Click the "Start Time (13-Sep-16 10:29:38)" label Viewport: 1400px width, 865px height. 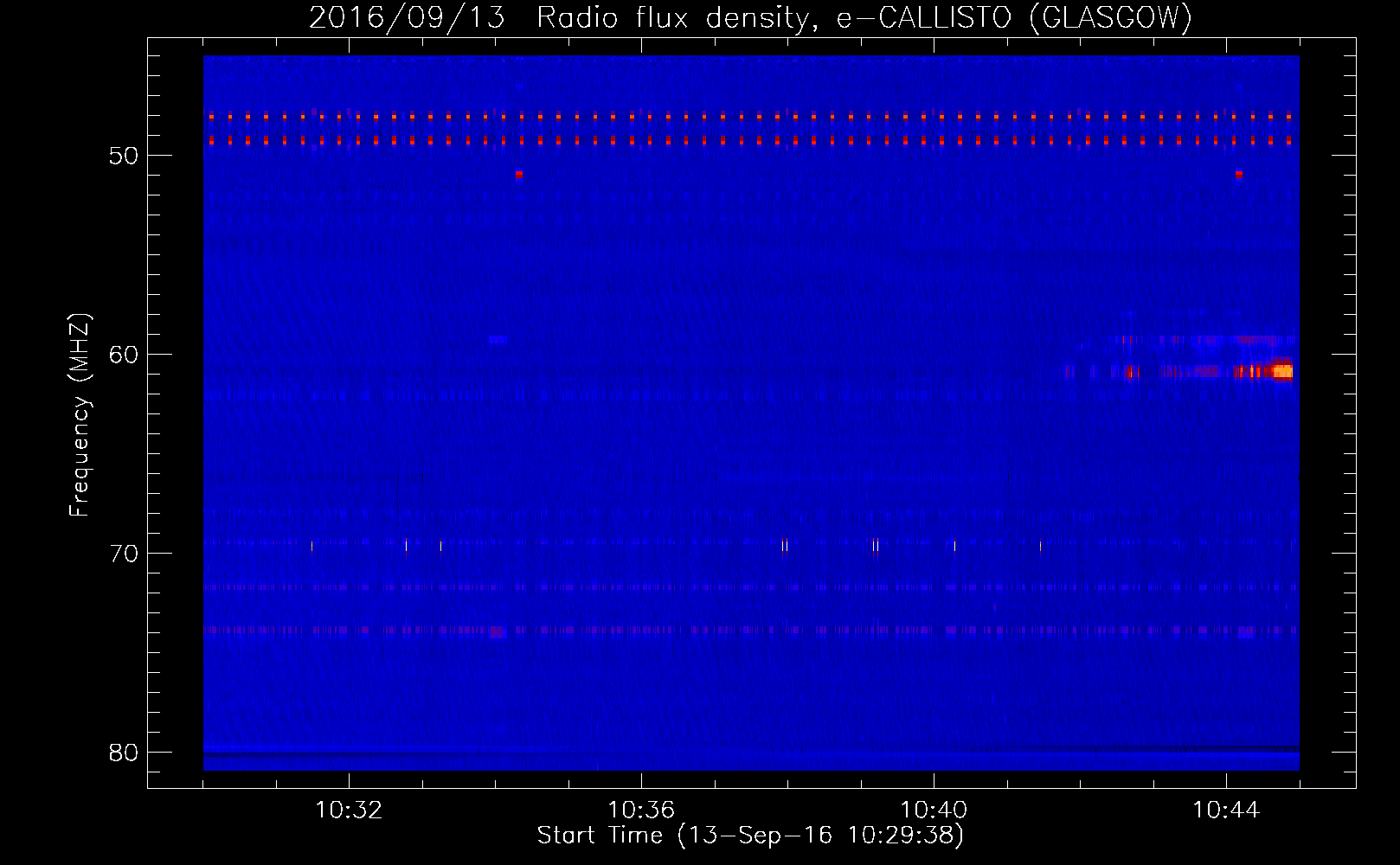point(750,836)
